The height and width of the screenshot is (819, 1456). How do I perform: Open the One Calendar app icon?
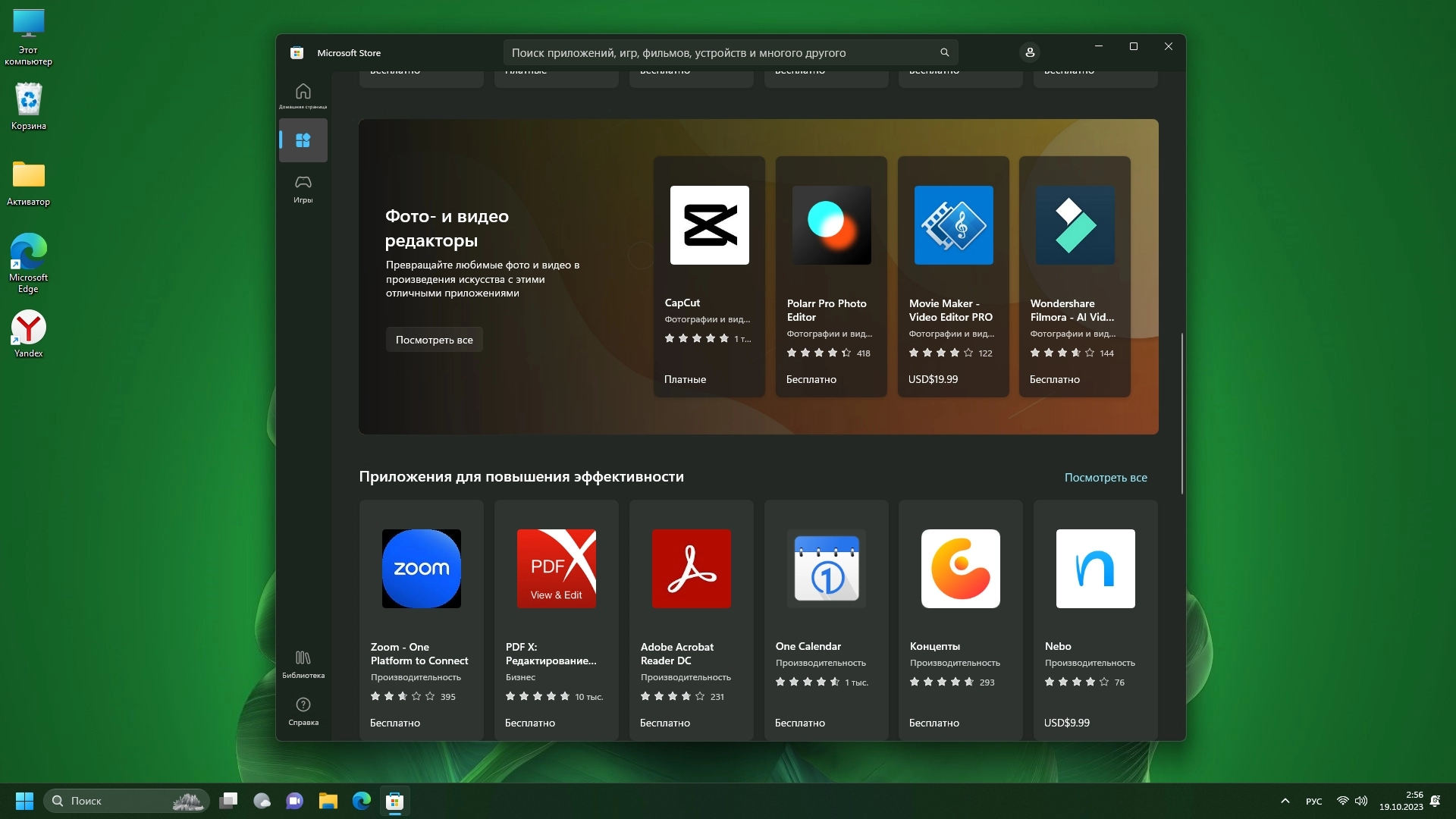pyautogui.click(x=826, y=569)
